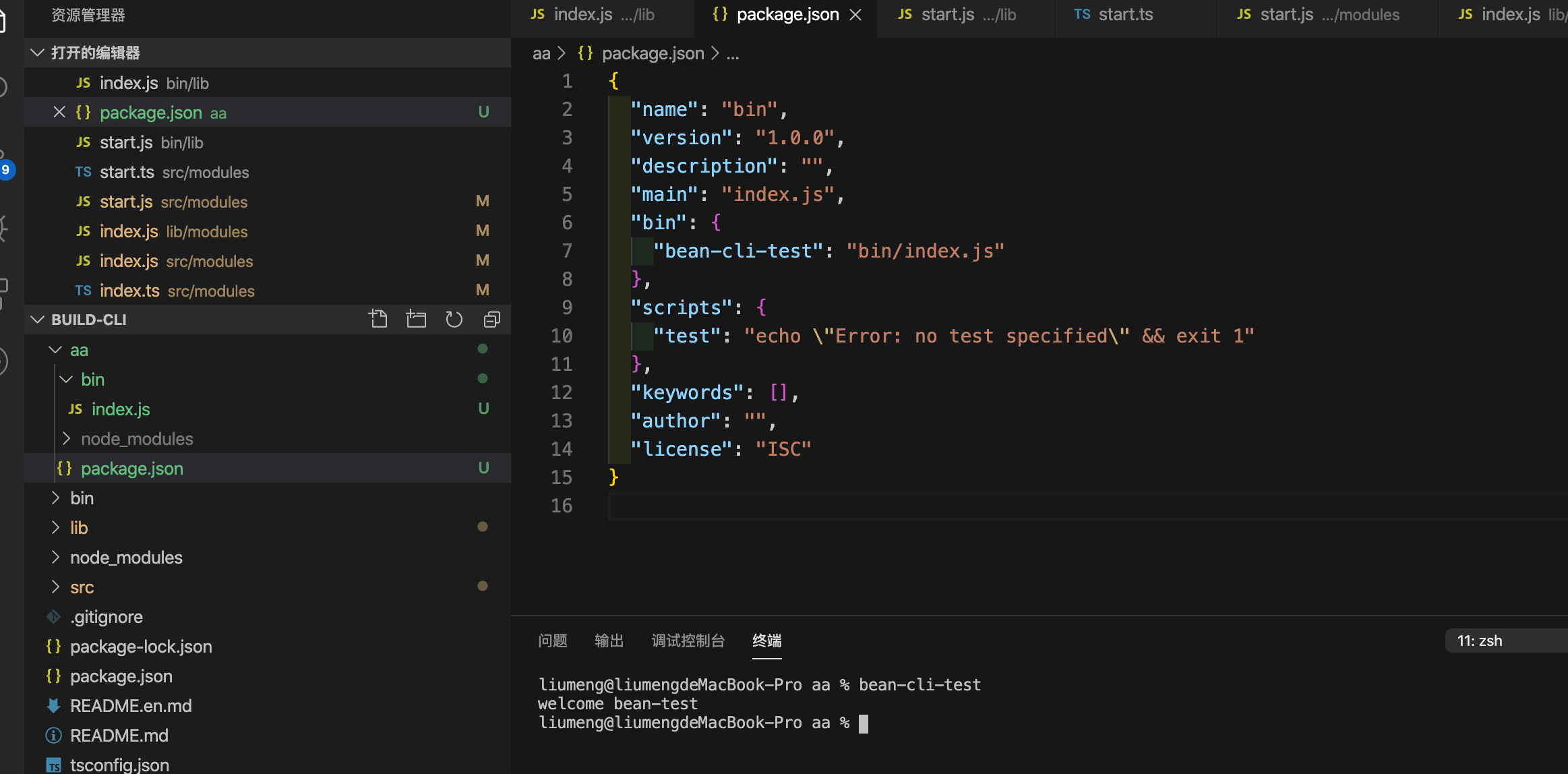
Task: Open .gitignore file in explorer
Action: click(268, 616)
